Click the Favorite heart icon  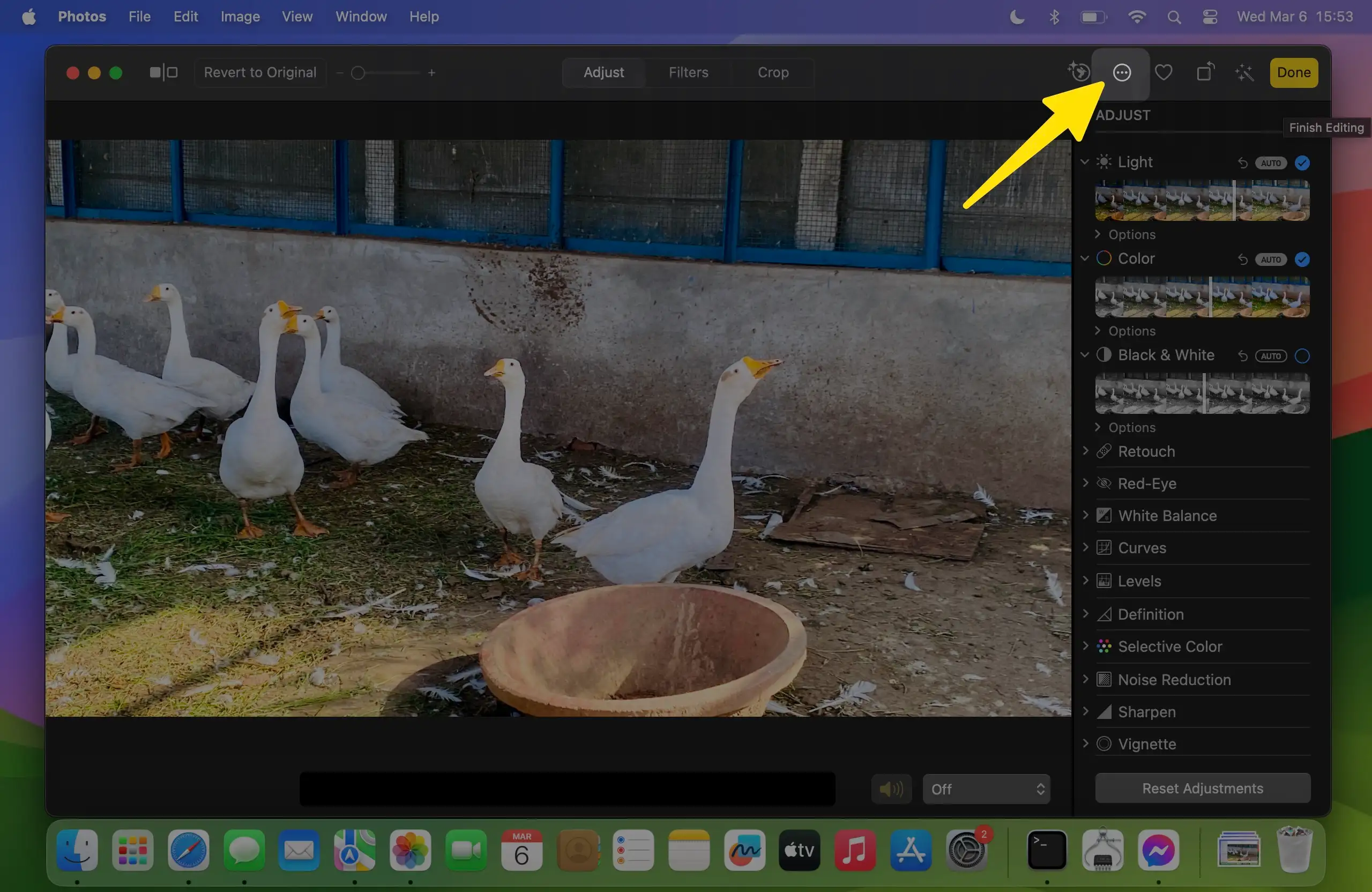(x=1164, y=73)
